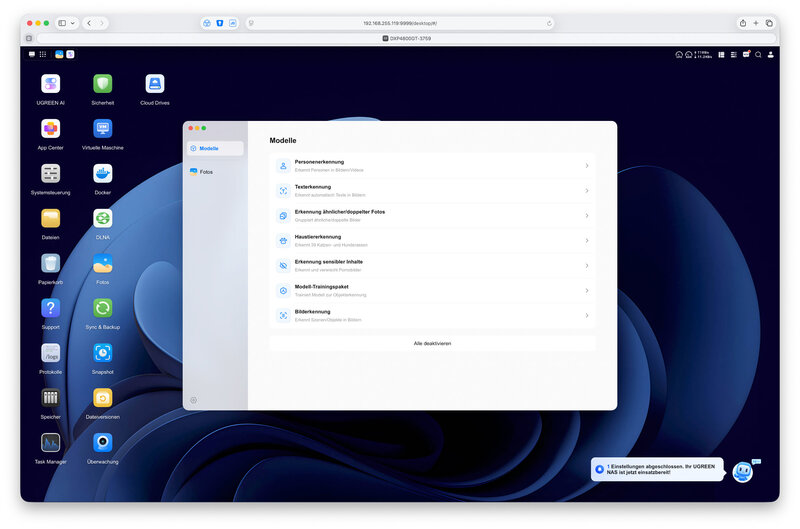800x529 pixels.
Task: Open the Snapshot app
Action: tap(103, 354)
